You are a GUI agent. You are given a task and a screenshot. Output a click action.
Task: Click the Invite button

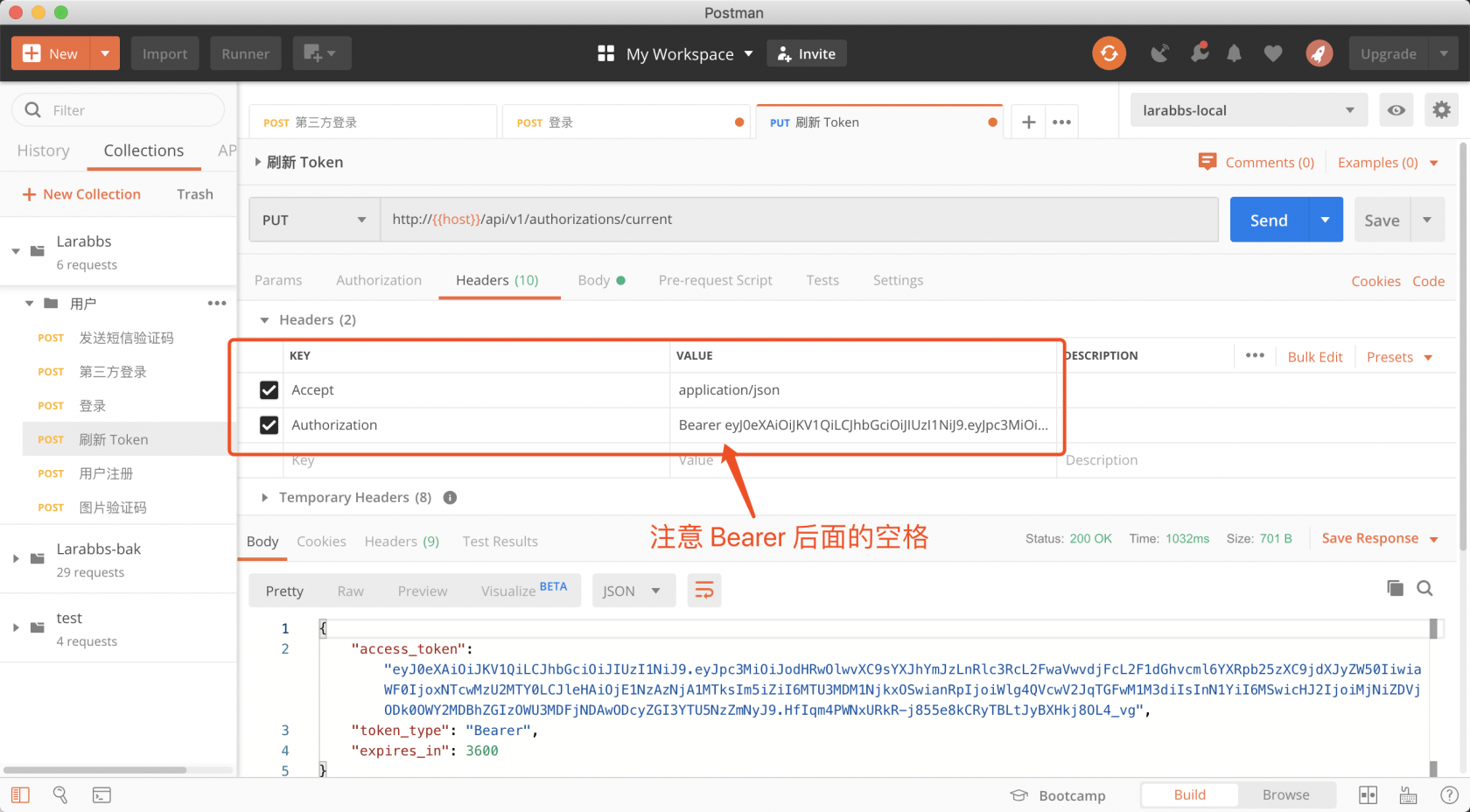(x=807, y=53)
